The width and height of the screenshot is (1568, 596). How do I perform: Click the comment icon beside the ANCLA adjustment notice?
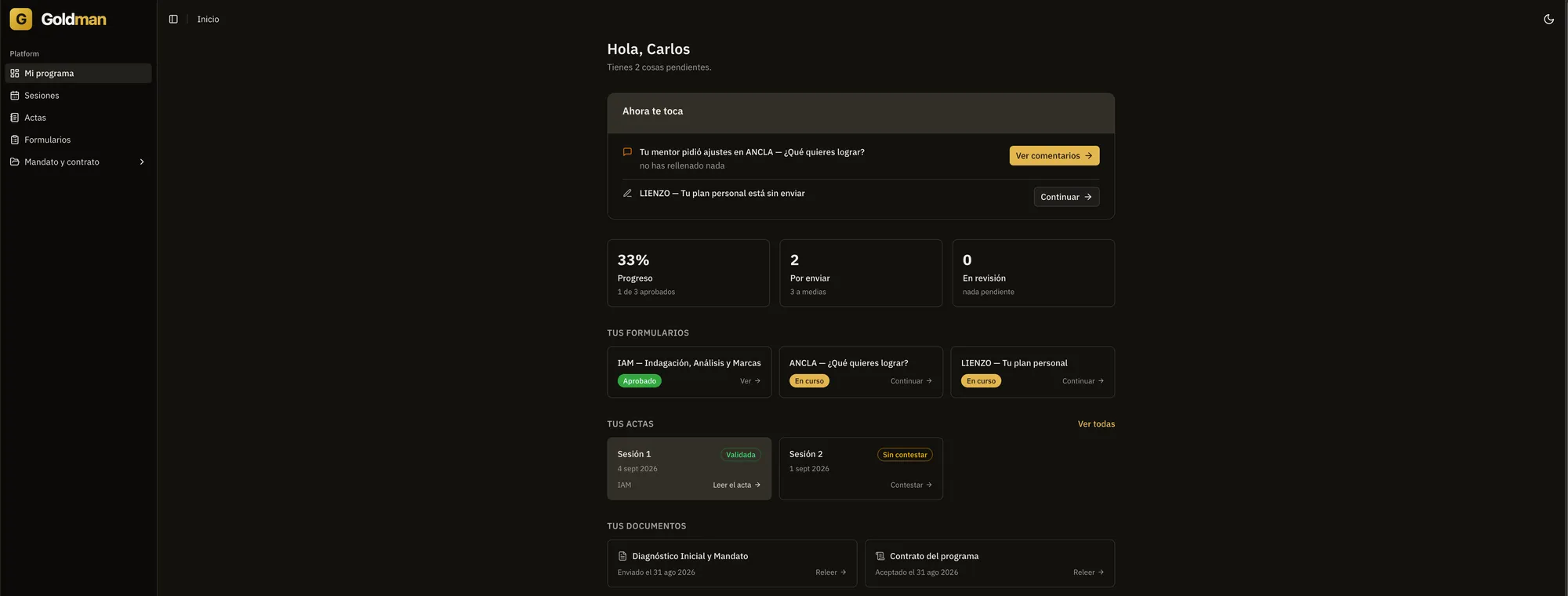(x=627, y=152)
